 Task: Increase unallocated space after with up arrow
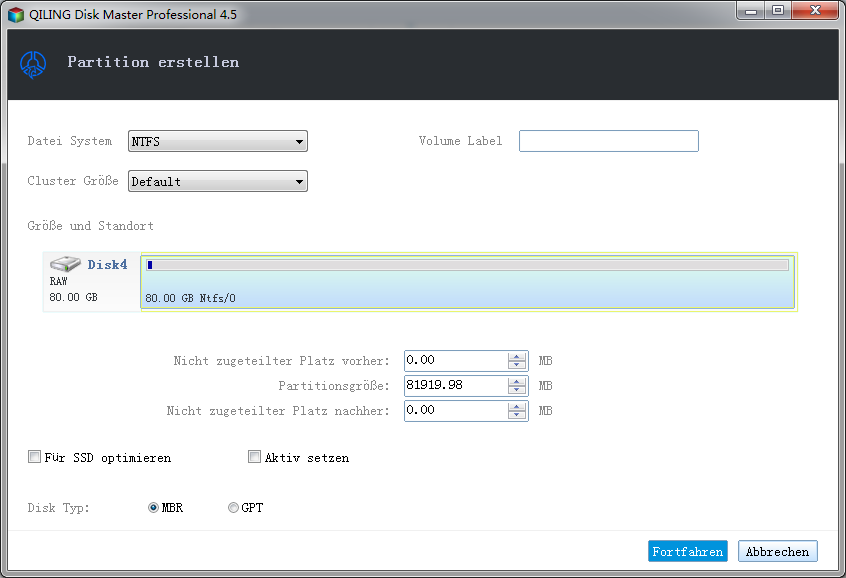pyautogui.click(x=517, y=407)
